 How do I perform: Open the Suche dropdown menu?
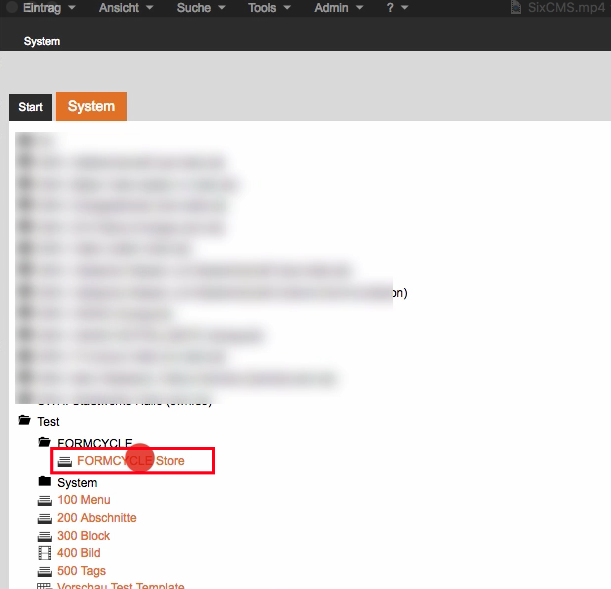pyautogui.click(x=200, y=8)
